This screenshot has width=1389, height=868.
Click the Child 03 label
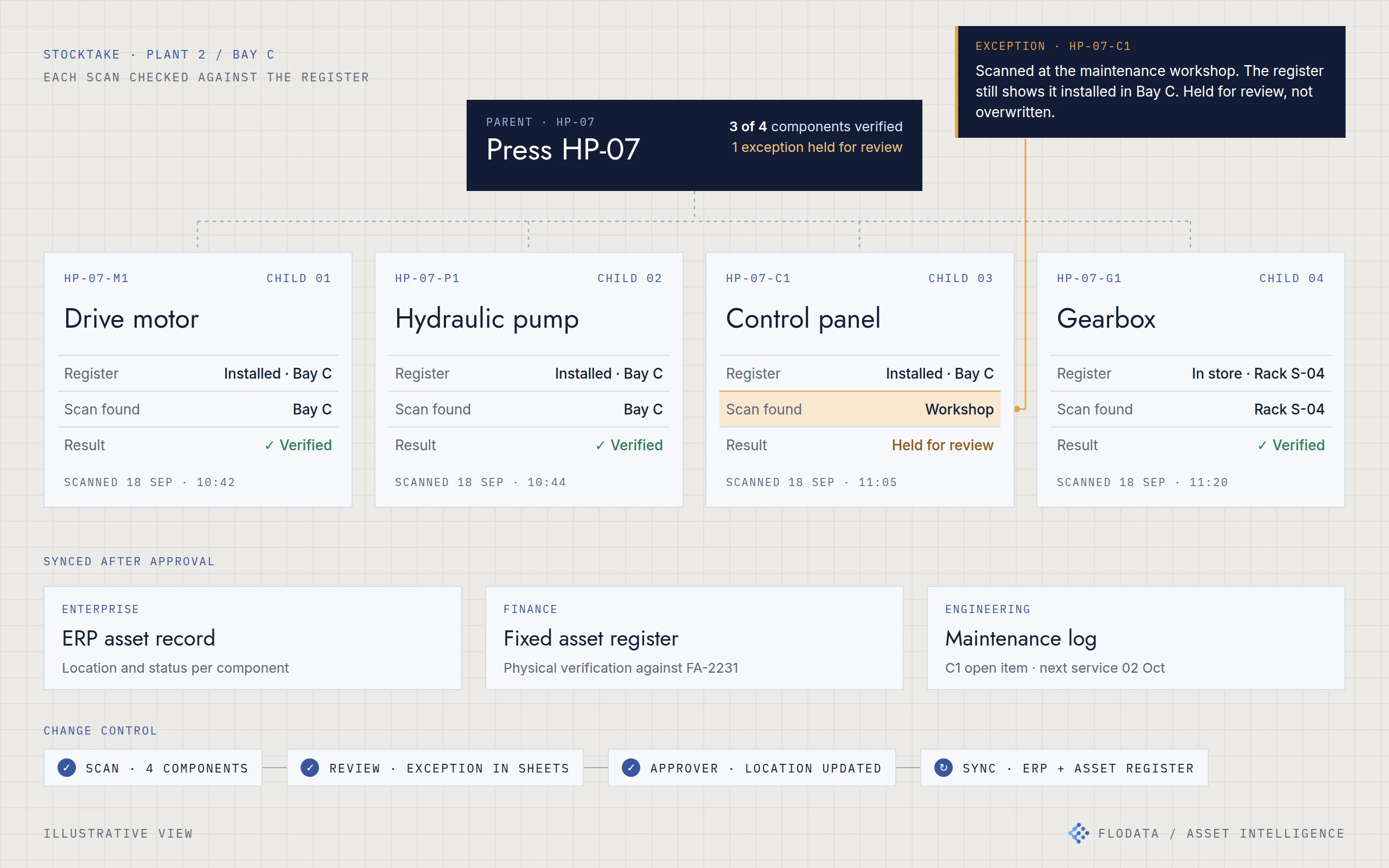tap(960, 278)
